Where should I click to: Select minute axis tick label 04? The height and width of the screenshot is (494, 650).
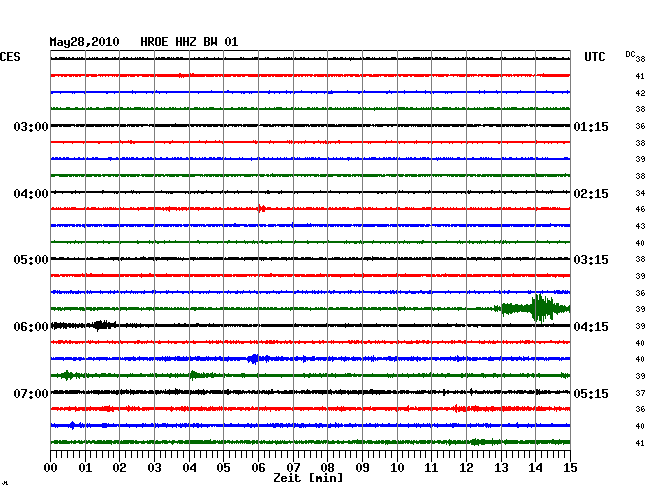pos(189,467)
